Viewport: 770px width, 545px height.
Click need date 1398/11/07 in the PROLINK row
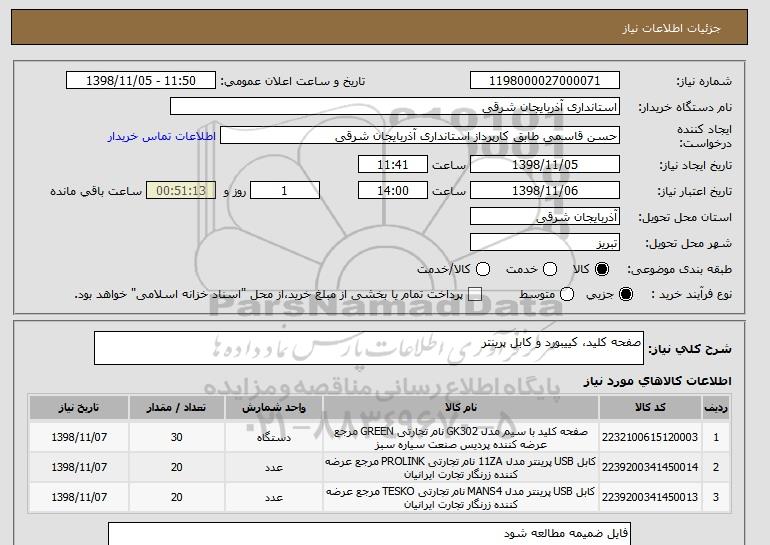tap(79, 467)
